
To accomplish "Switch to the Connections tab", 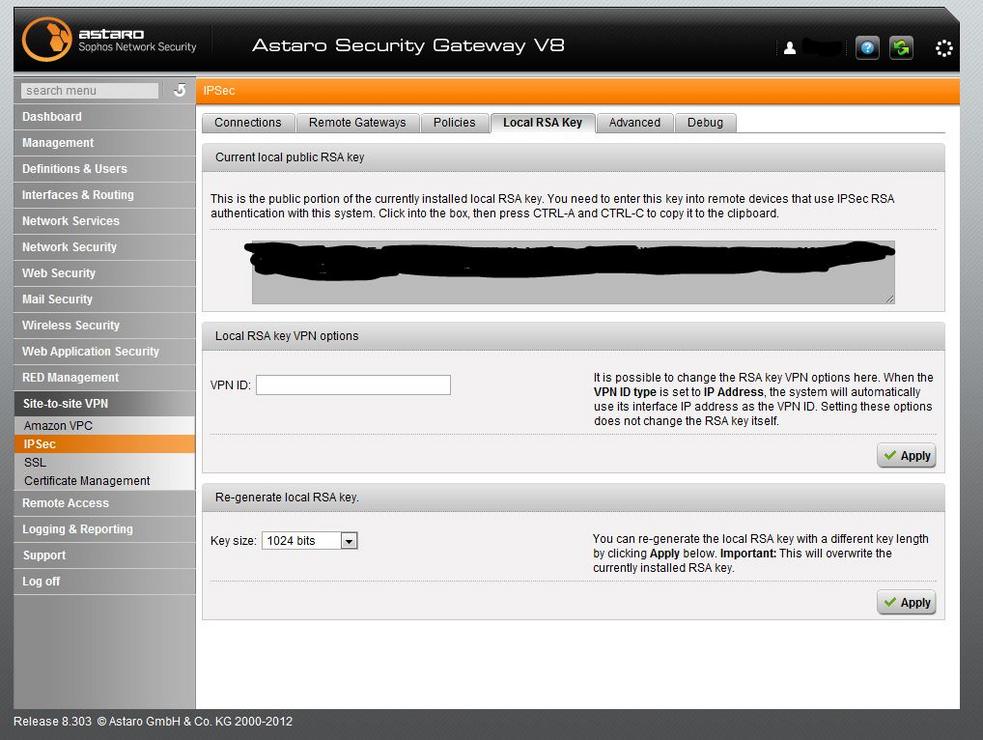I will [248, 122].
